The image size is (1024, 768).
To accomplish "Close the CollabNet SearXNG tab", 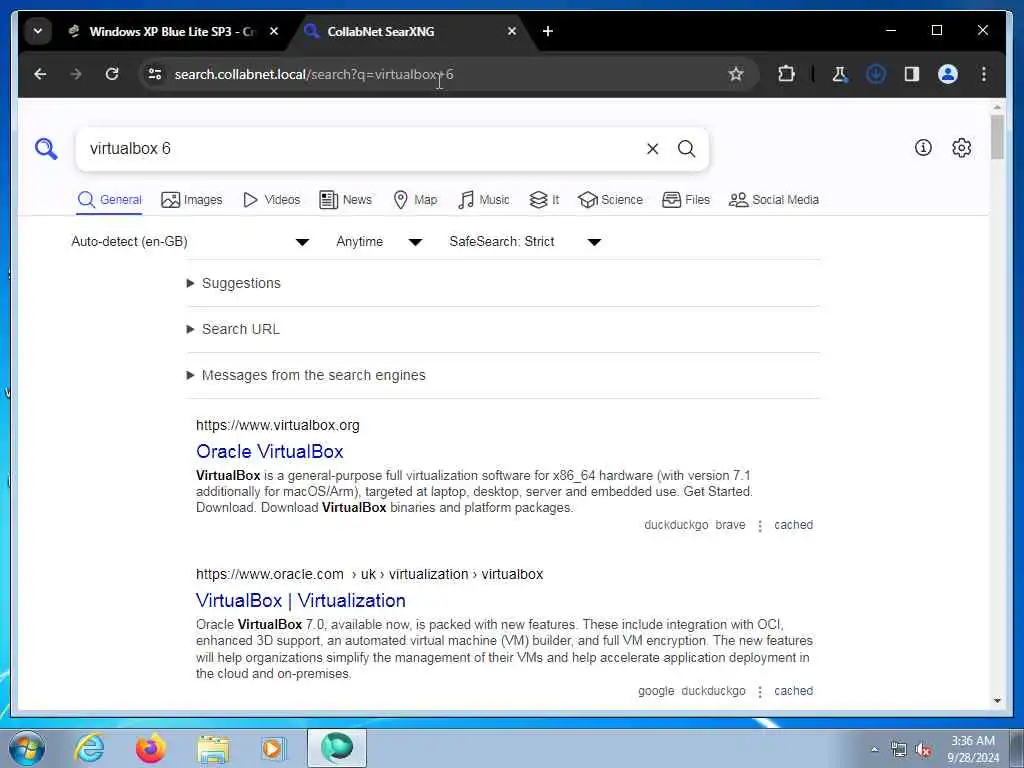I will [512, 31].
